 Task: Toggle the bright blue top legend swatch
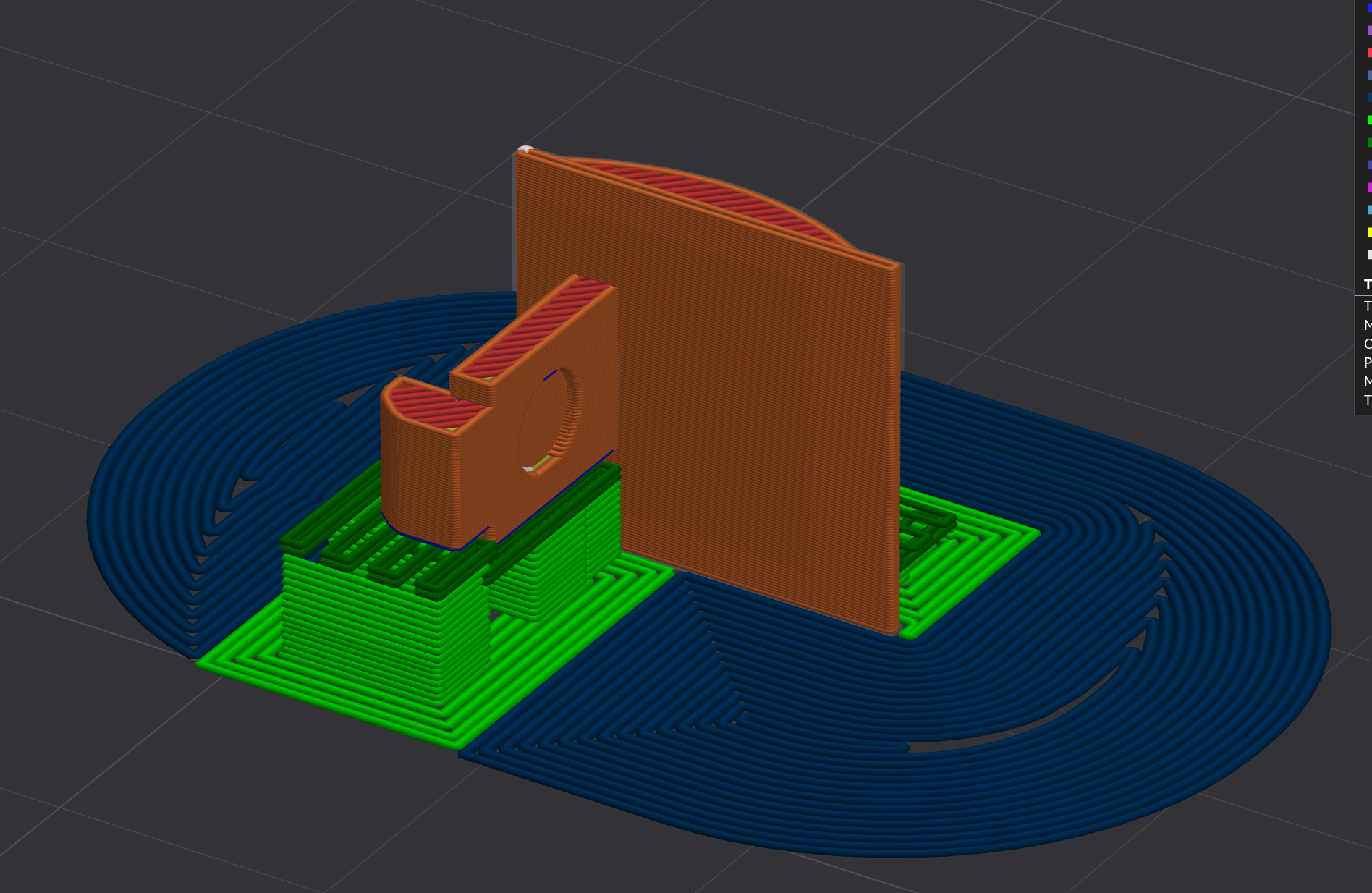pyautogui.click(x=1369, y=8)
